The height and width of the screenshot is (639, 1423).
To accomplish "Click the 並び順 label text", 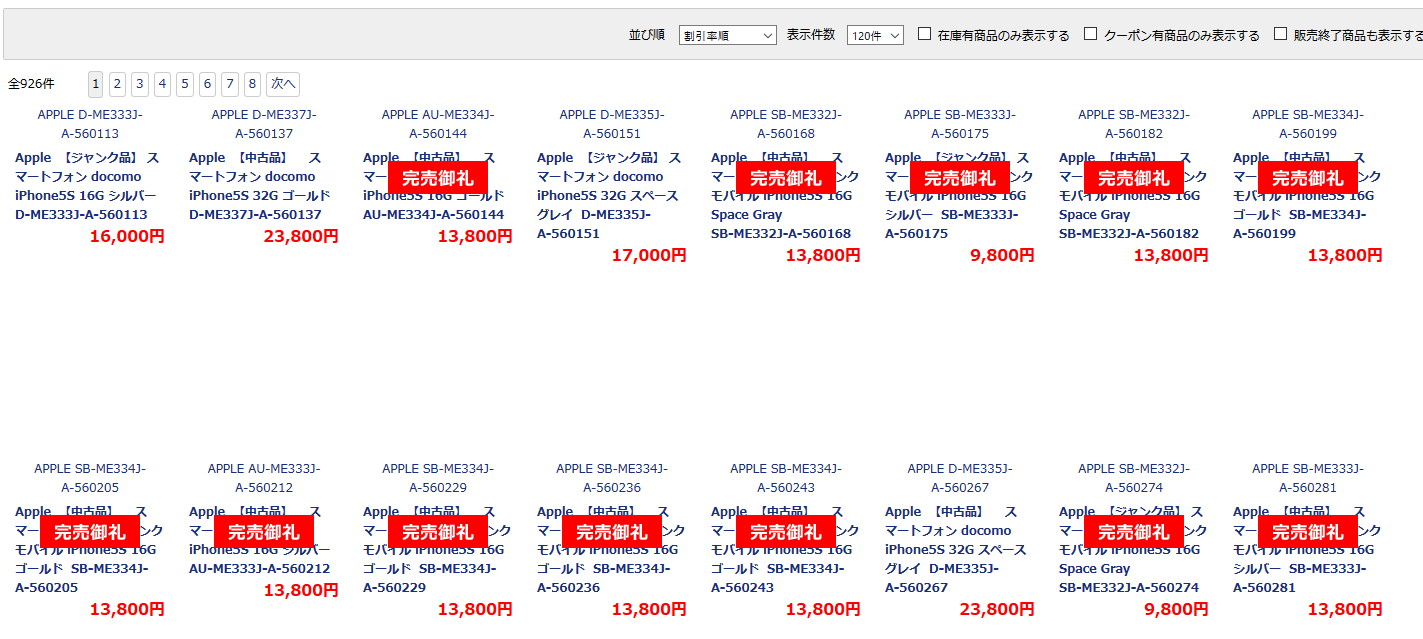I will coord(646,35).
